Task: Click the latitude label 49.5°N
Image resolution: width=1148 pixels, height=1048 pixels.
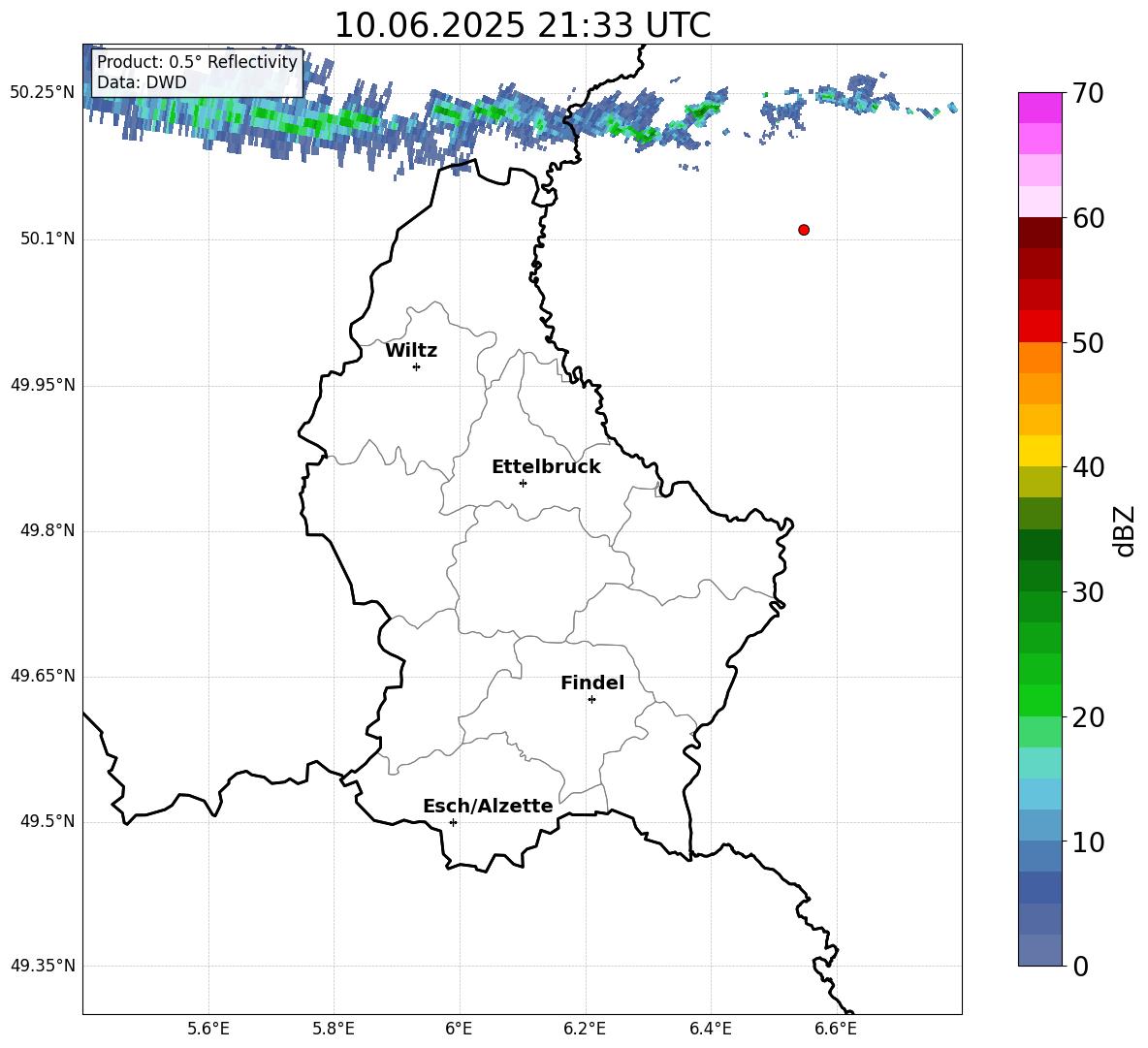Action: point(48,821)
